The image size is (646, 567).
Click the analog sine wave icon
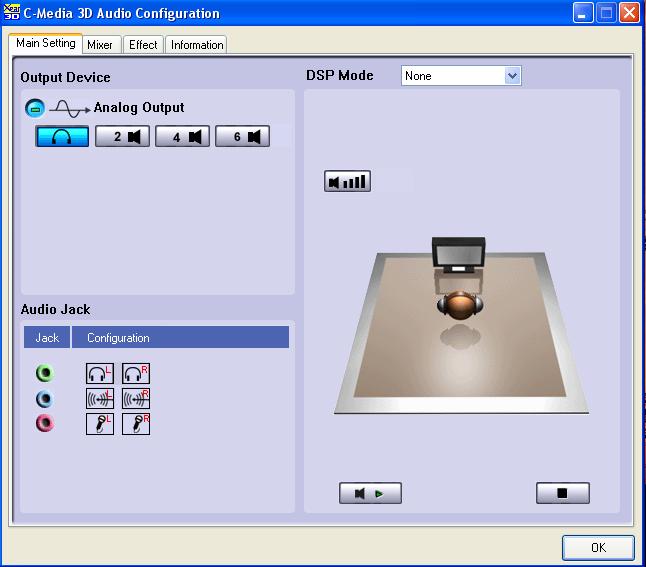tap(69, 109)
